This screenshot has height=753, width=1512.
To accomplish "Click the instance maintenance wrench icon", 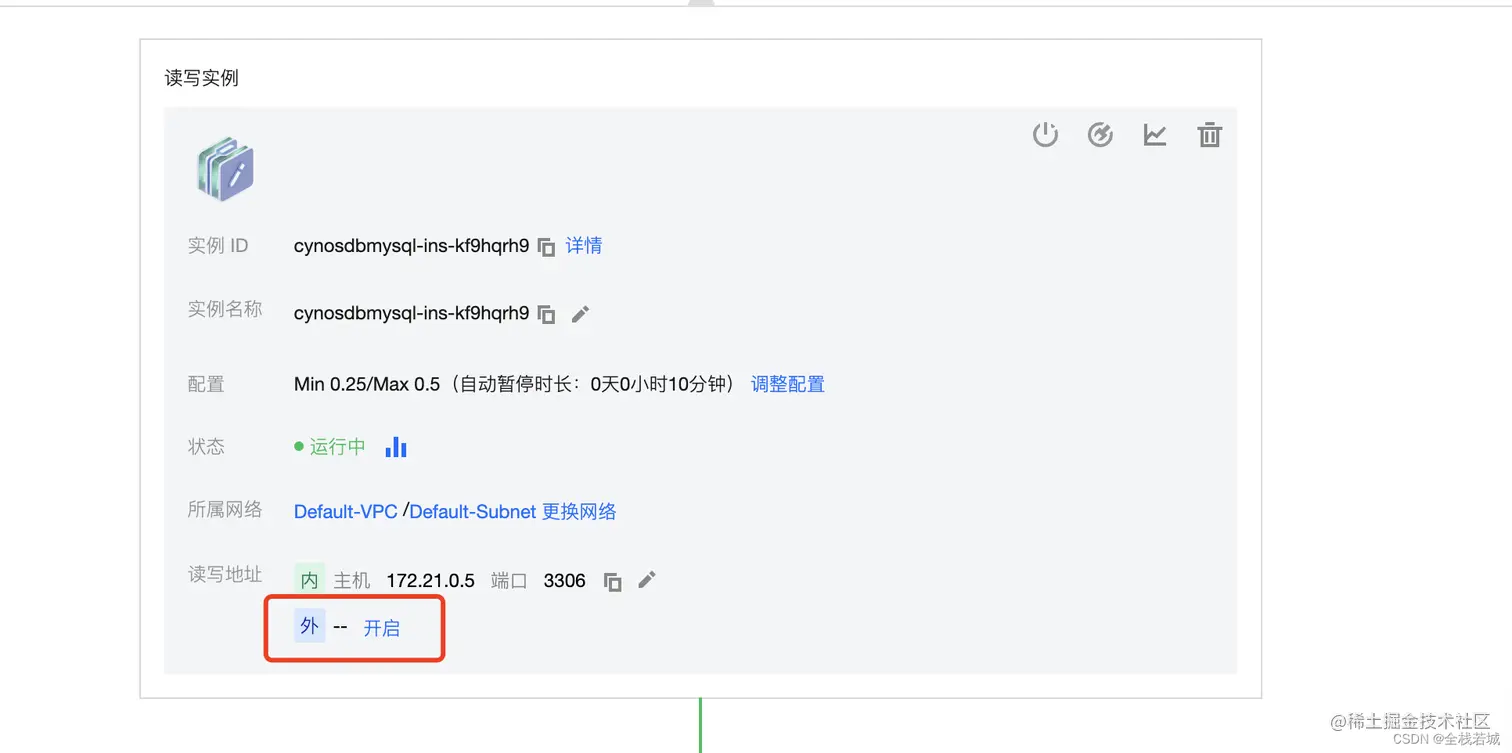I will [x=1100, y=134].
